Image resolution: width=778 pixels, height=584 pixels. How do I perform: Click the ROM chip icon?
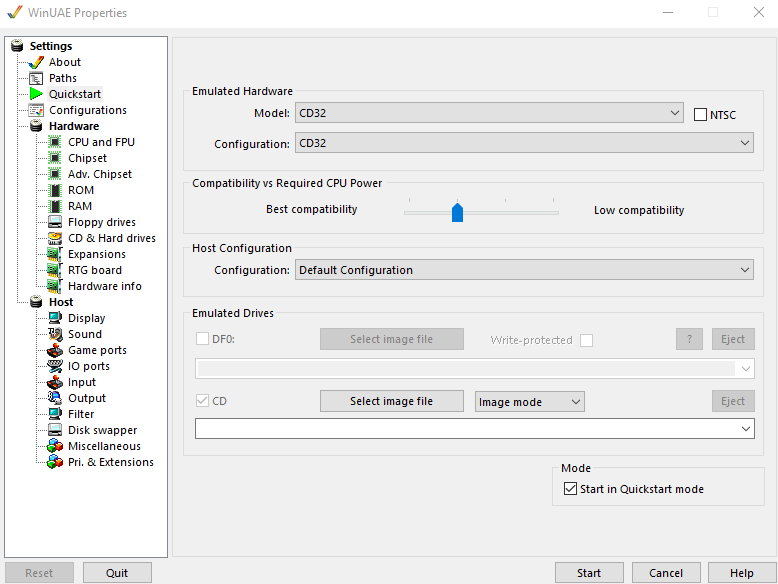click(55, 190)
